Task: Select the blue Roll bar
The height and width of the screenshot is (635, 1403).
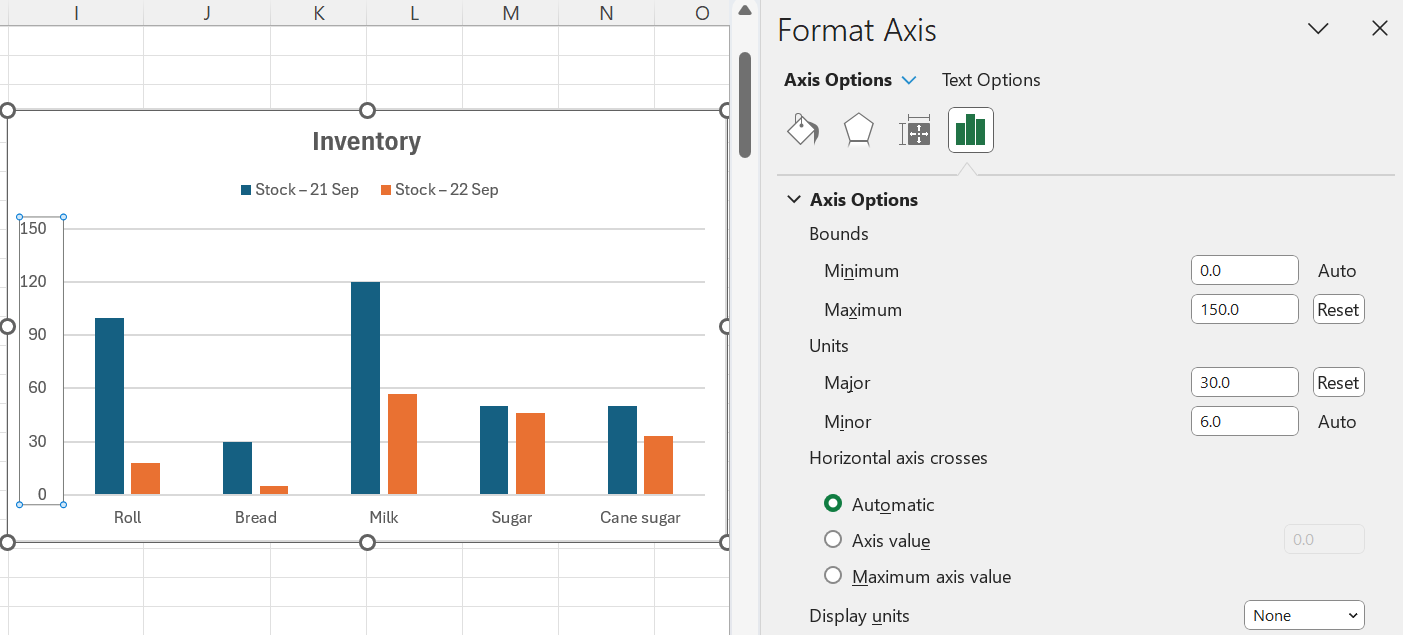Action: 109,406
